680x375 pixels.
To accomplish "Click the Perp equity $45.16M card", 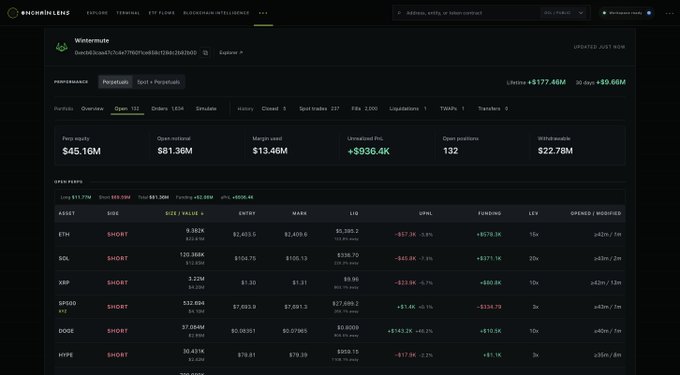I will tap(101, 146).
